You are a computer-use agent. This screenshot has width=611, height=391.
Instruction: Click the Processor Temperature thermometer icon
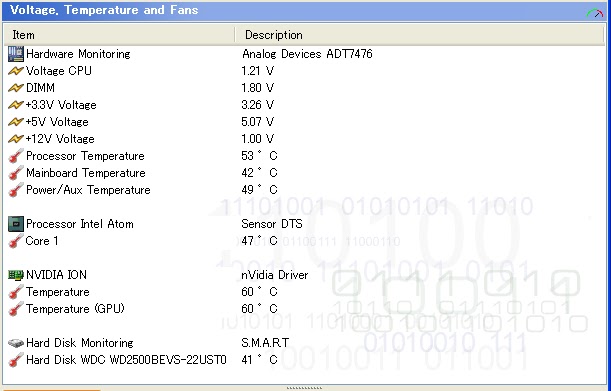16,156
